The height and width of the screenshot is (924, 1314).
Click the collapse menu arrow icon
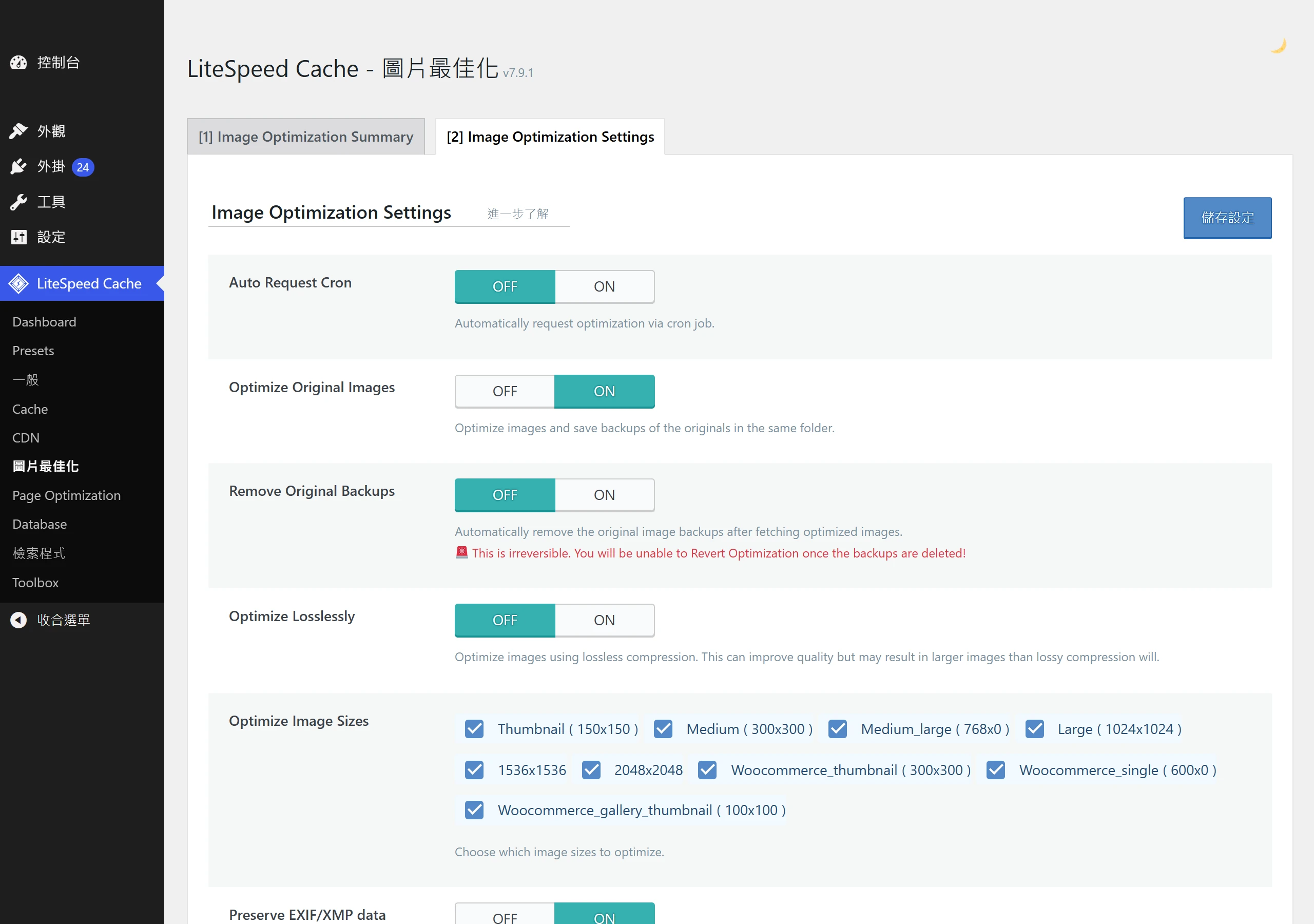coord(18,620)
